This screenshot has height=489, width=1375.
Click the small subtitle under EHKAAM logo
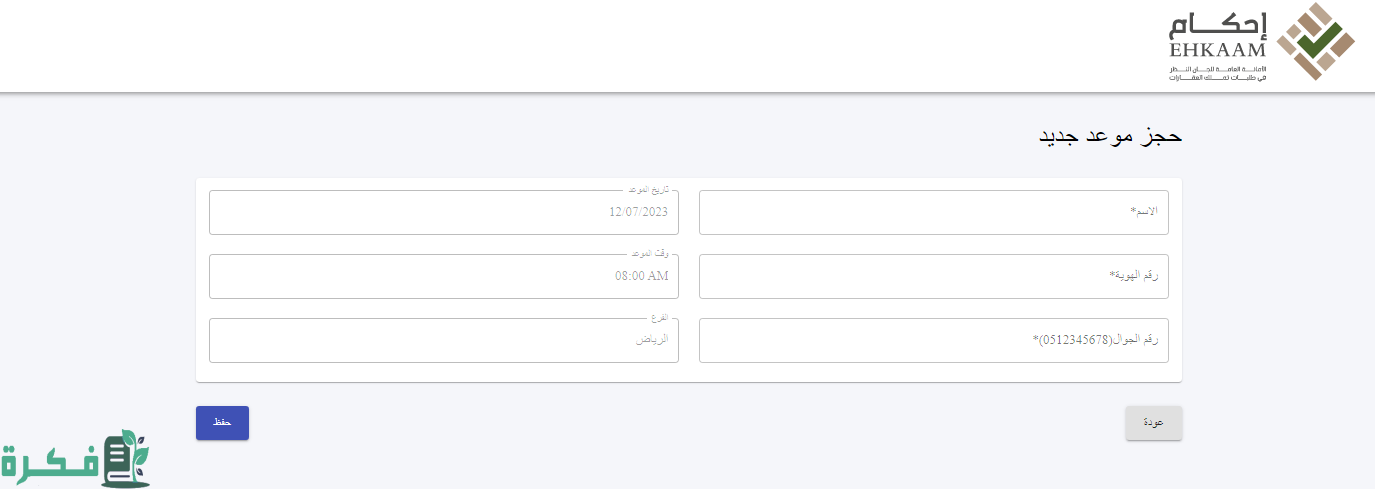(1217, 73)
